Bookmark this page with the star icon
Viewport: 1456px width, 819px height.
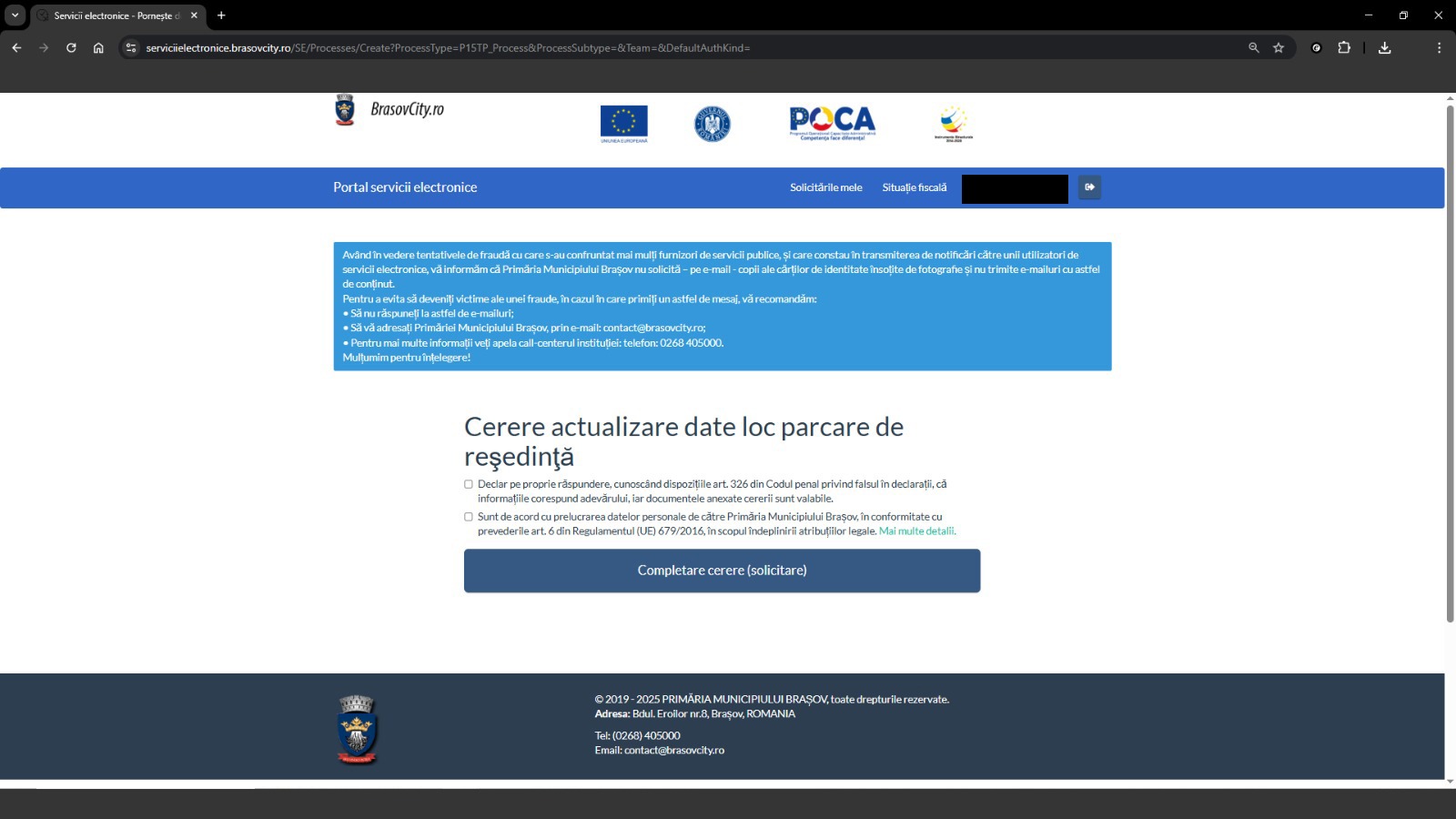pos(1279,48)
